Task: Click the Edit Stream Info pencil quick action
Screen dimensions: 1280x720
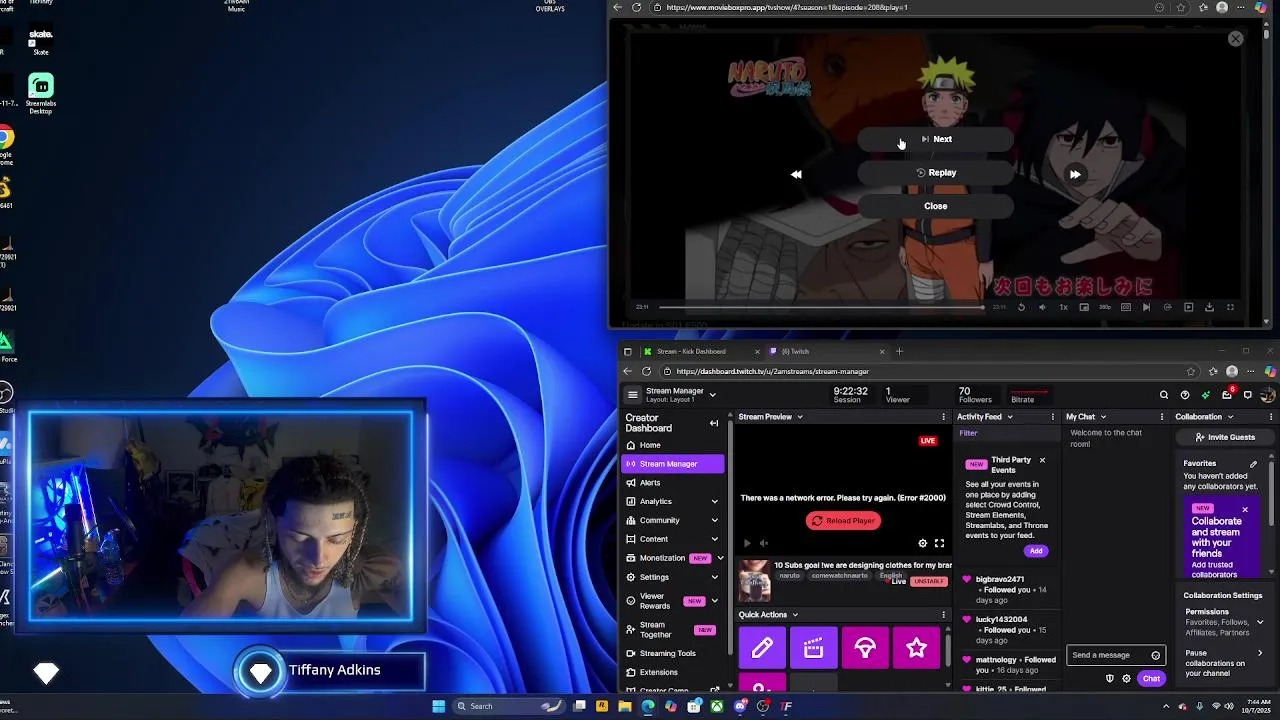Action: click(x=762, y=649)
